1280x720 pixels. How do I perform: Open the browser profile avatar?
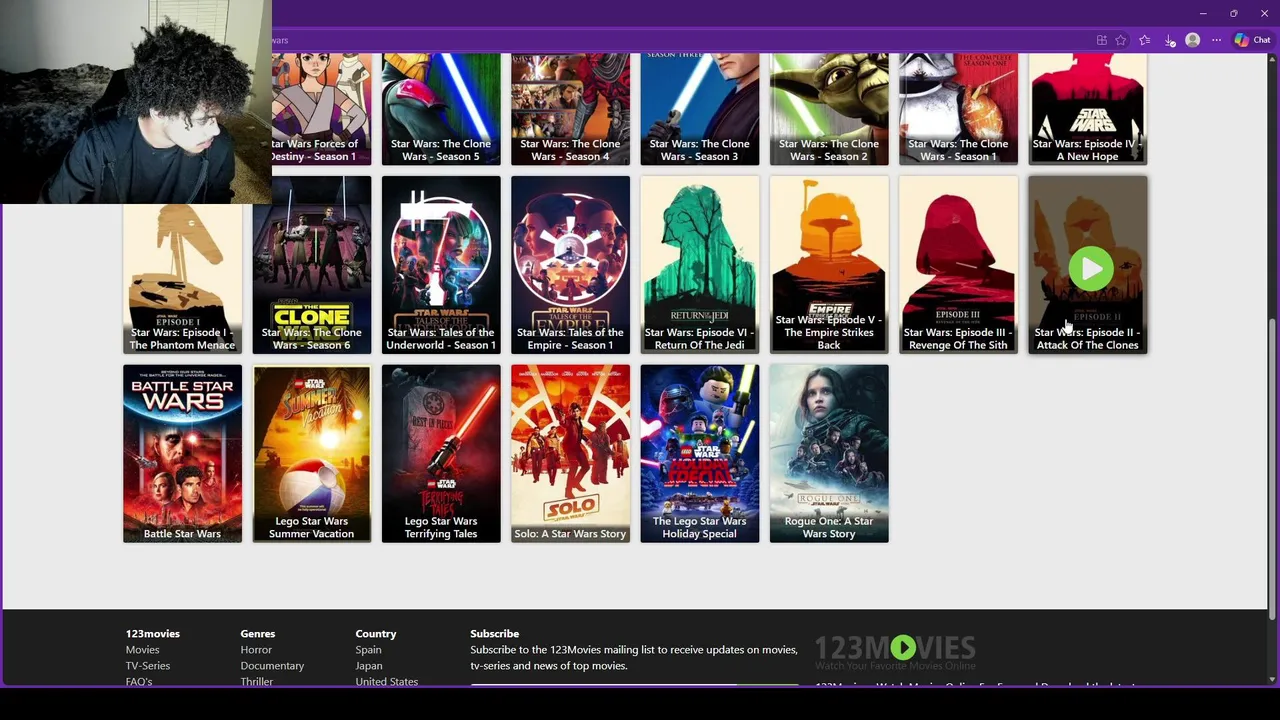1192,40
